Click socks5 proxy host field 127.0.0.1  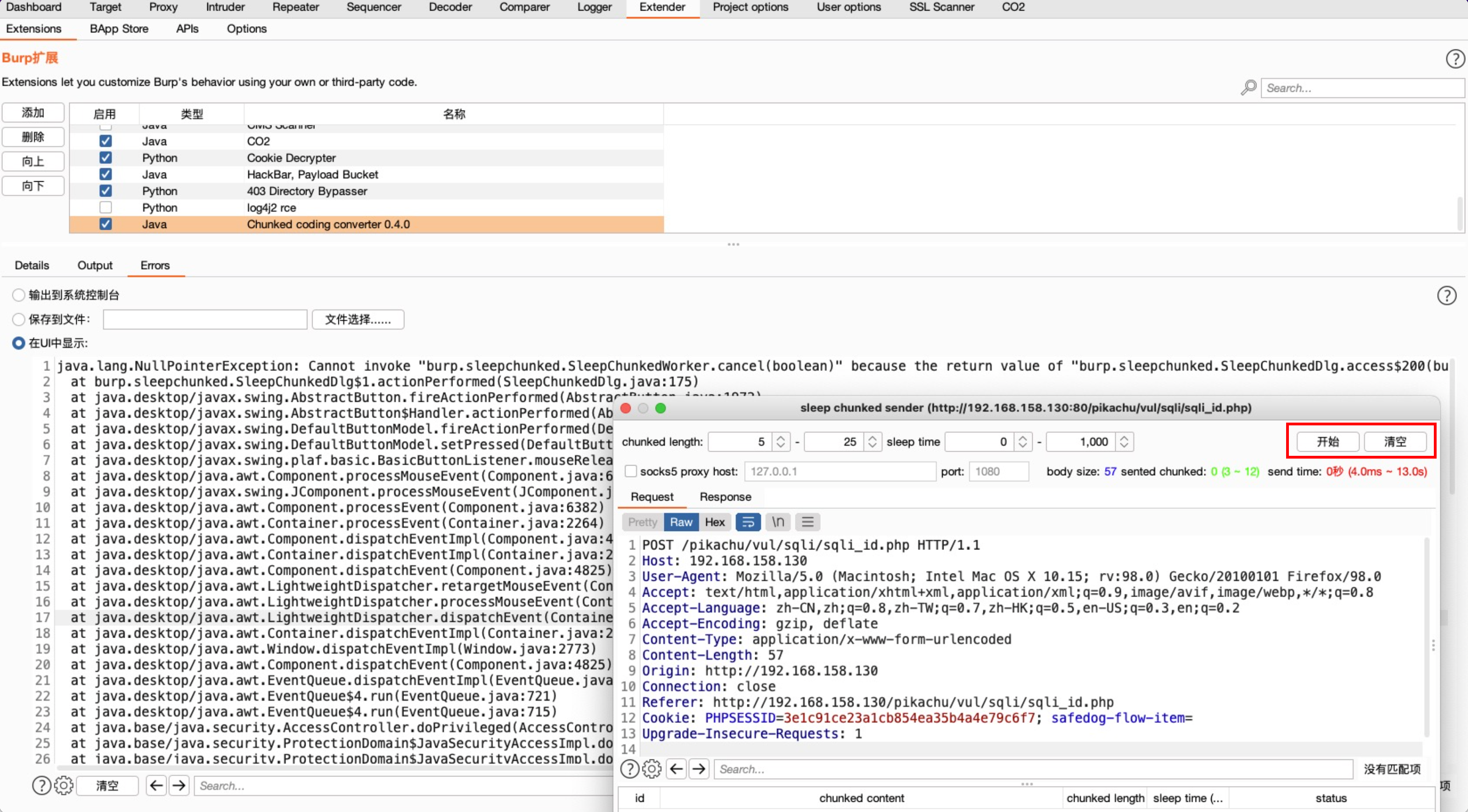(x=840, y=471)
